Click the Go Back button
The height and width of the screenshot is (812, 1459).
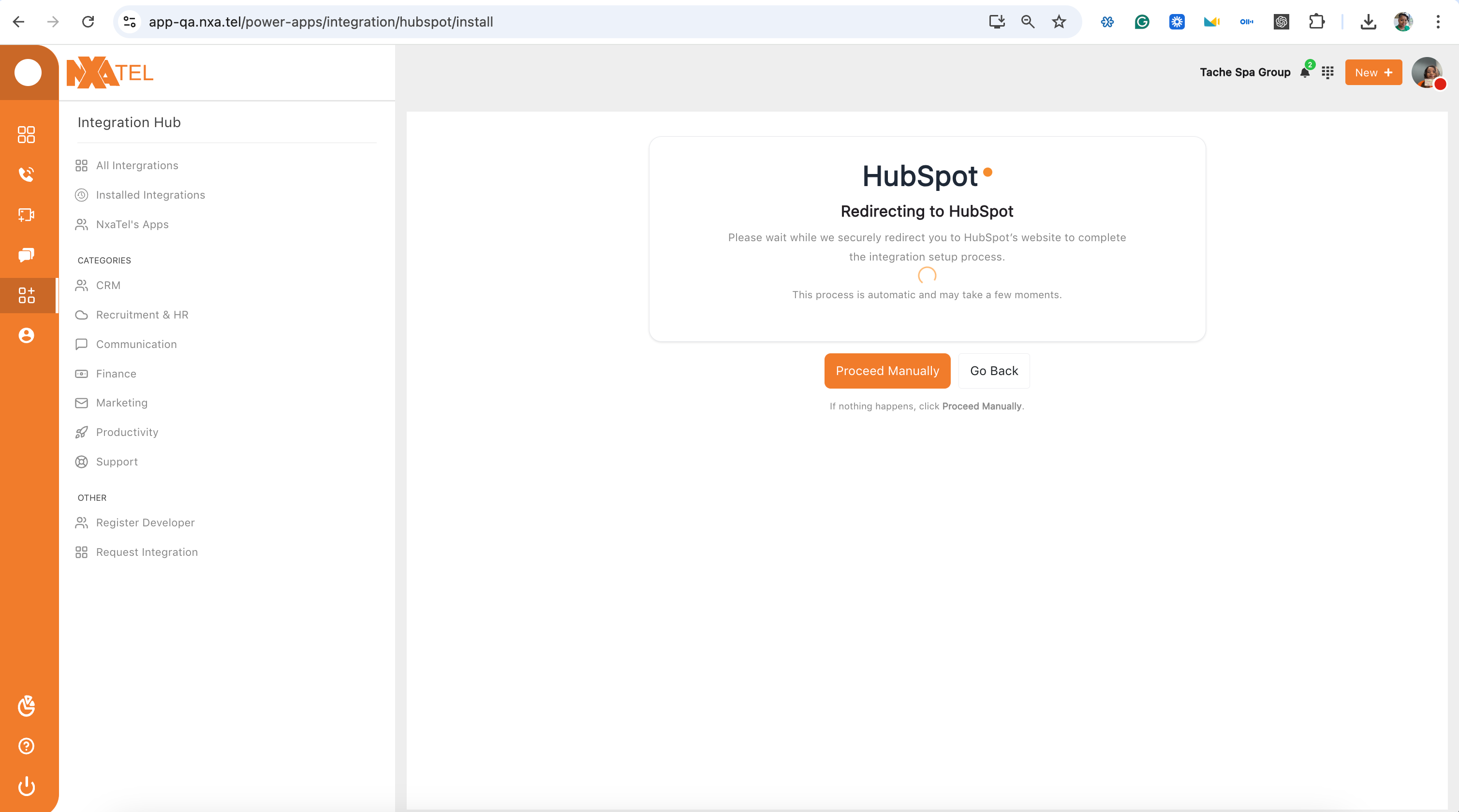coord(994,371)
